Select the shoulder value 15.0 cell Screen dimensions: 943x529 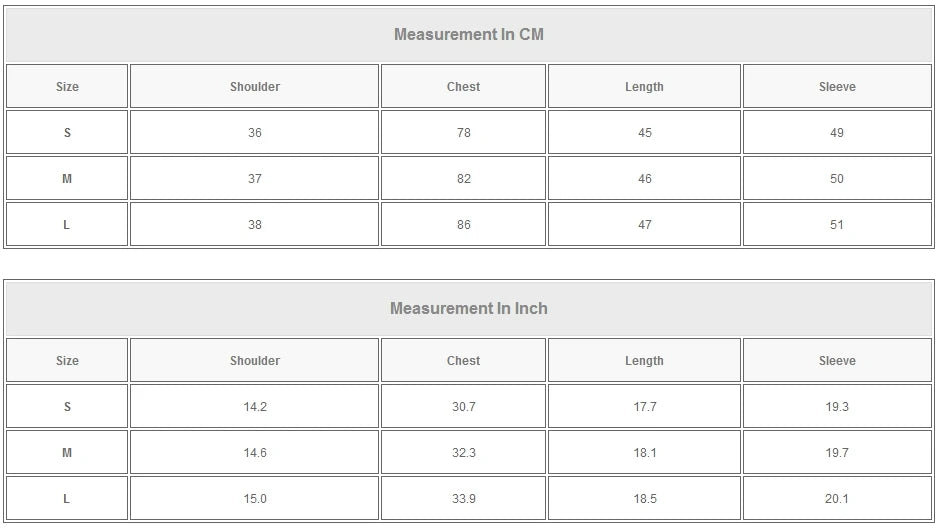point(255,499)
